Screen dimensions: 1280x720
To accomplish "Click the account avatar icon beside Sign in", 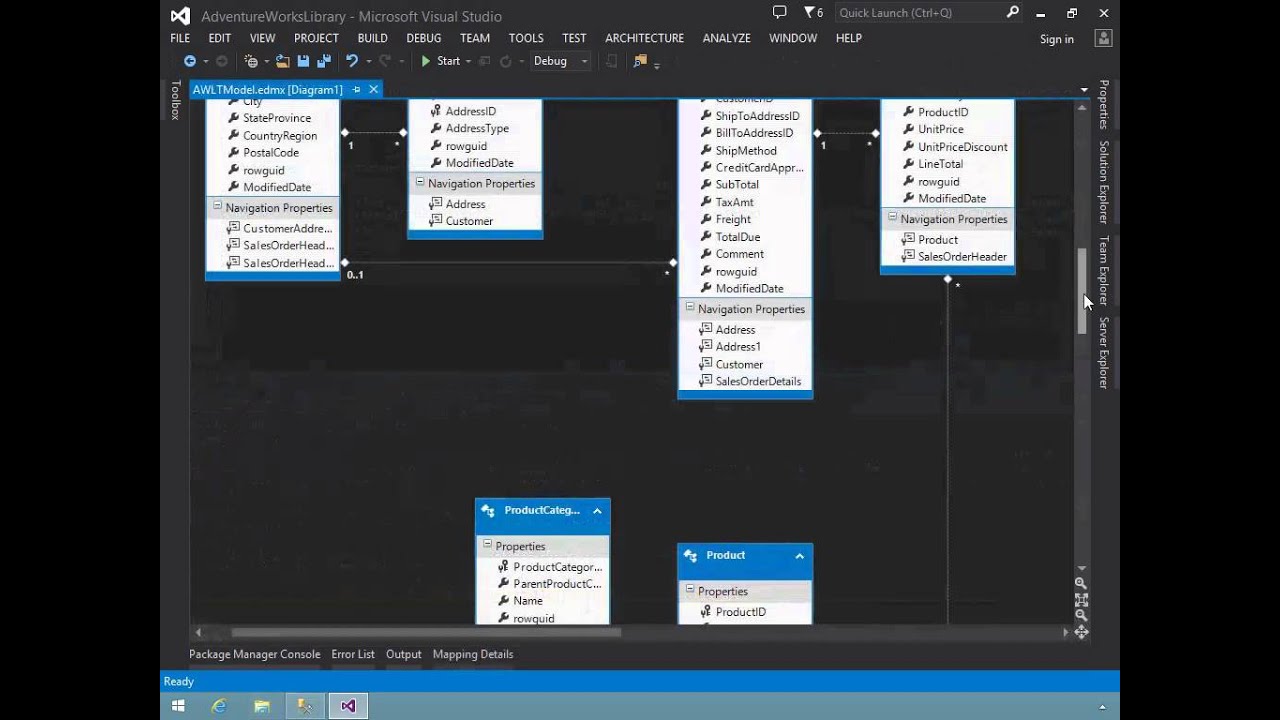I will coord(1103,38).
